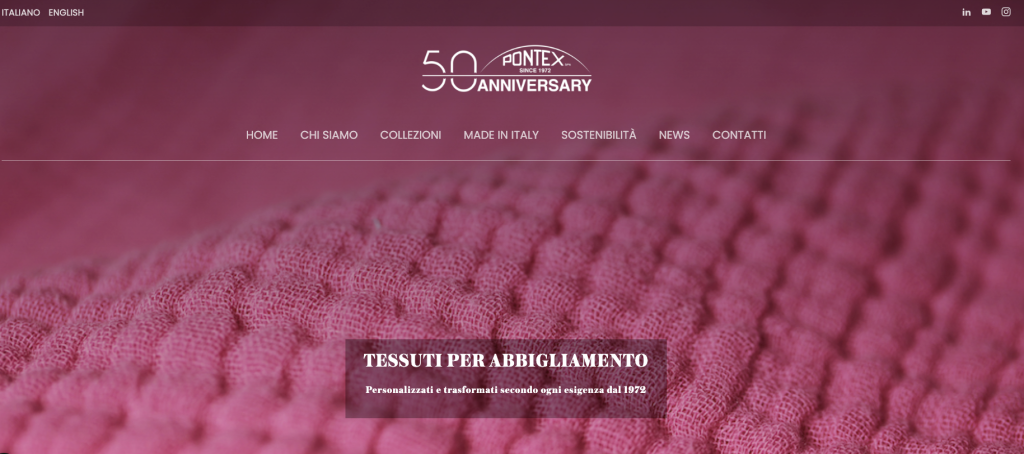Click the divider line under navigation
1024x454 pixels.
click(x=505, y=160)
